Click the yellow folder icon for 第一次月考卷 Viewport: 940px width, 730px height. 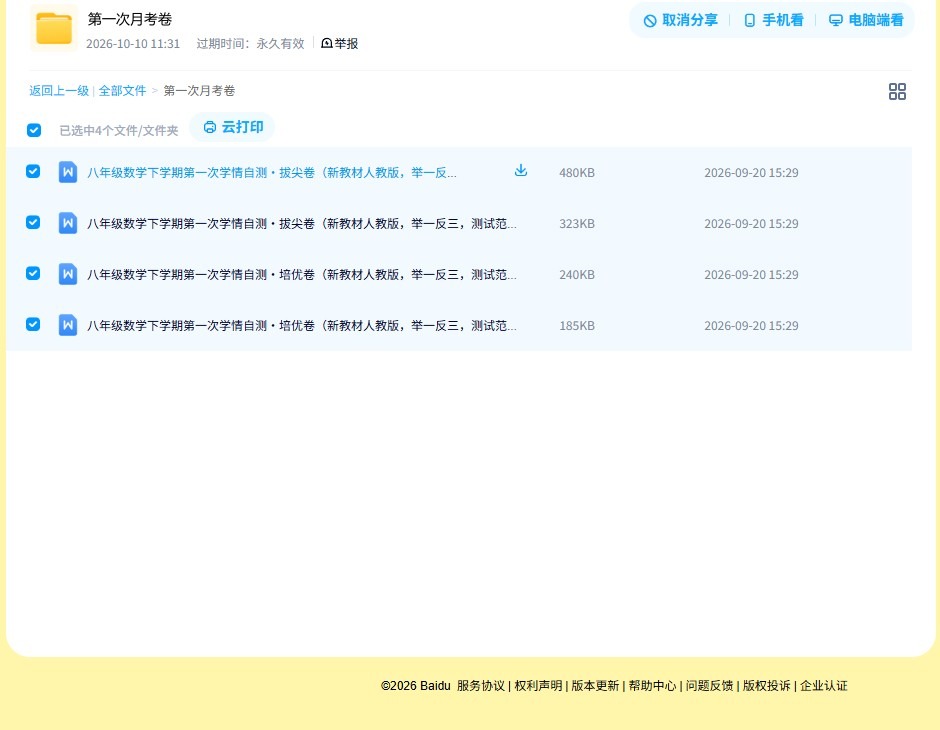54,28
